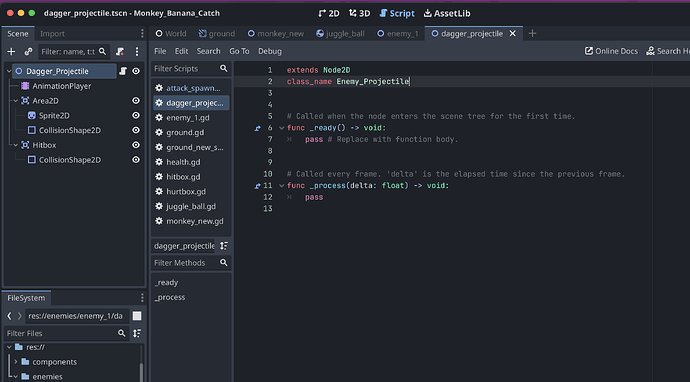Add a new scene tab
The width and height of the screenshot is (690, 382).
(532, 33)
